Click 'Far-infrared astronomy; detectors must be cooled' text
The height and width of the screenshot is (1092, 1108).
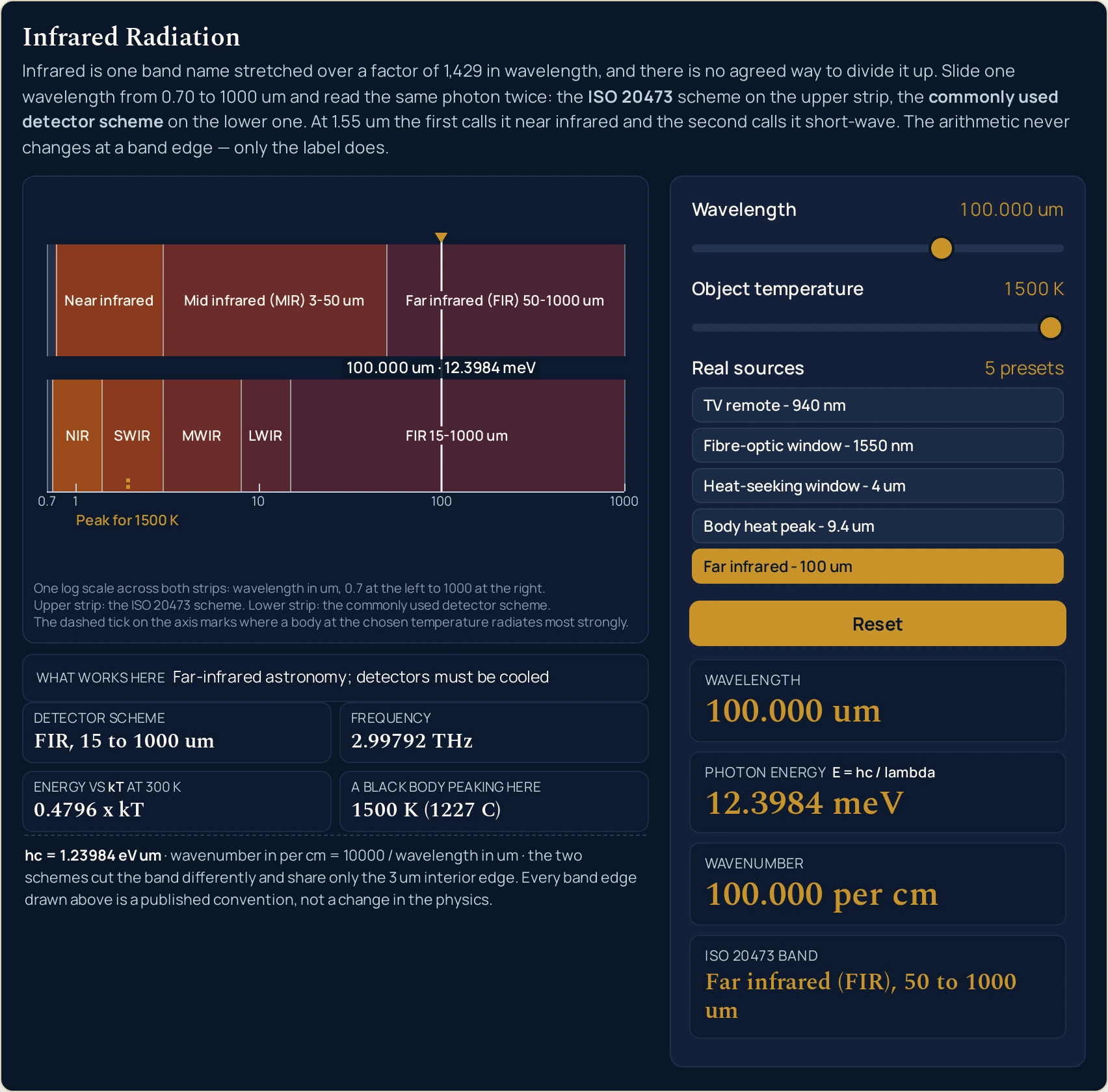tap(361, 677)
